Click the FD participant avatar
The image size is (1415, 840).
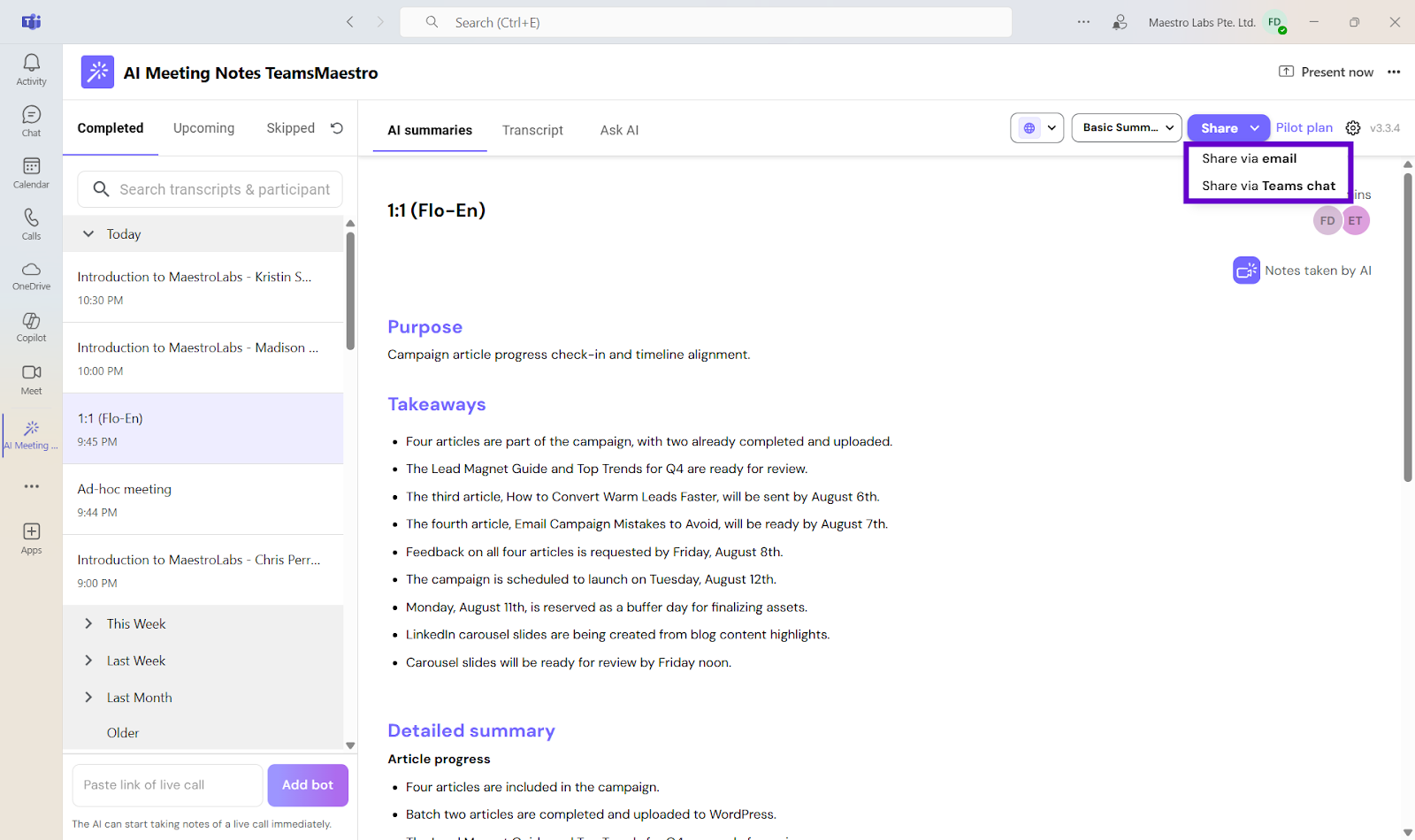(1327, 221)
